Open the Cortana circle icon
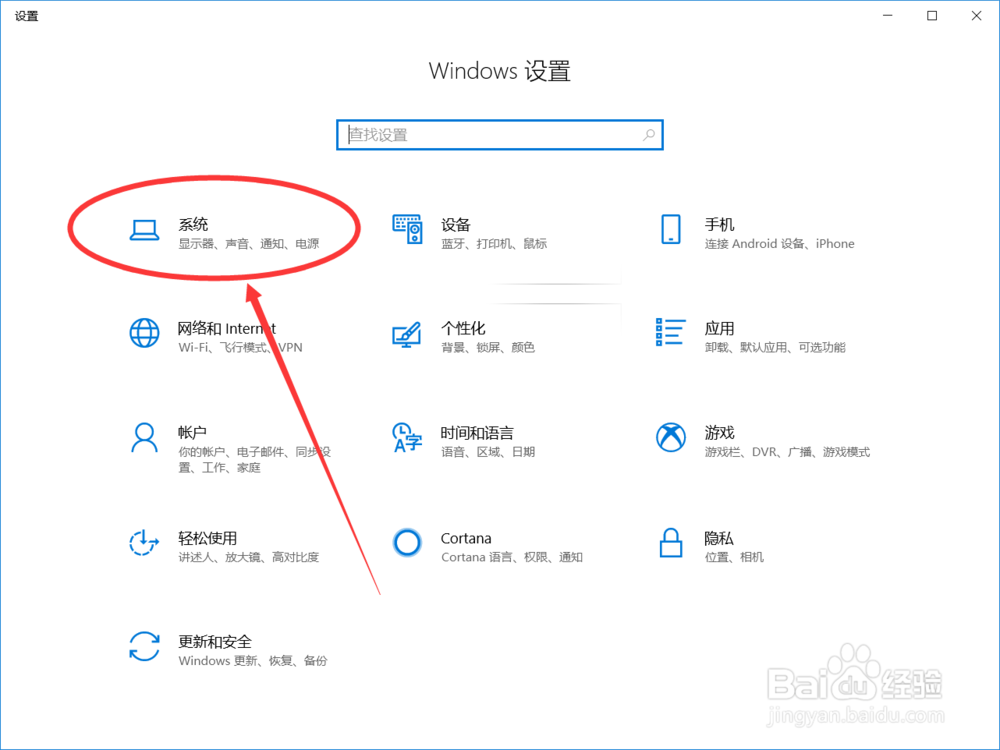1000x750 pixels. [x=407, y=542]
